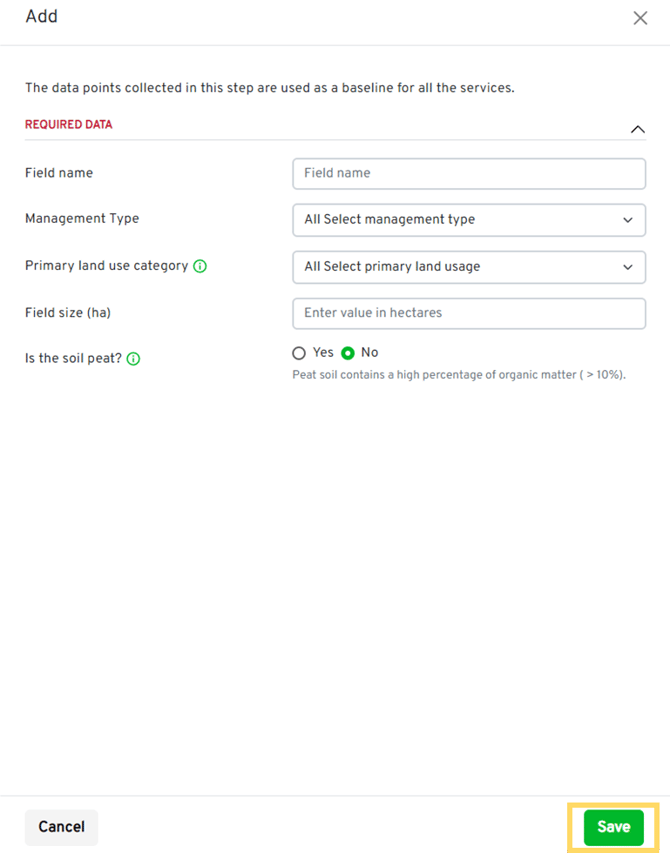670x853 pixels.
Task: Click the Cancel button
Action: [61, 827]
